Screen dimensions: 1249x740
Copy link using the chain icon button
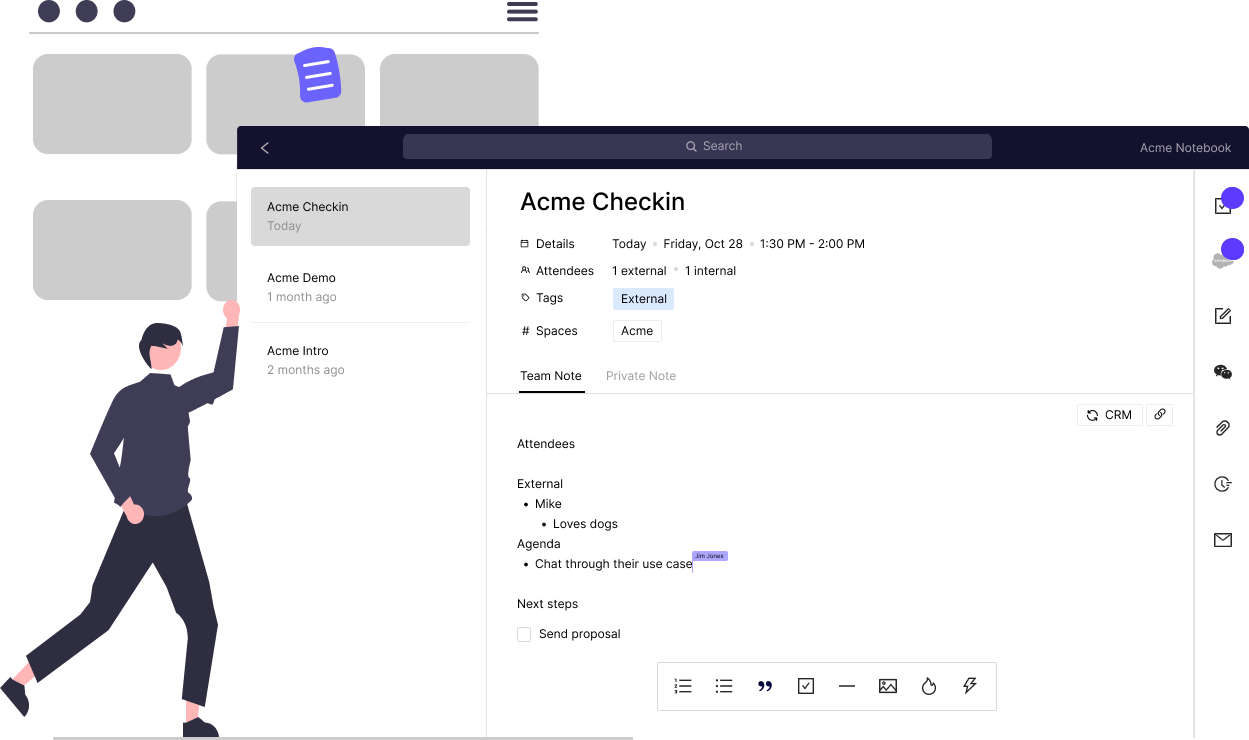1159,414
